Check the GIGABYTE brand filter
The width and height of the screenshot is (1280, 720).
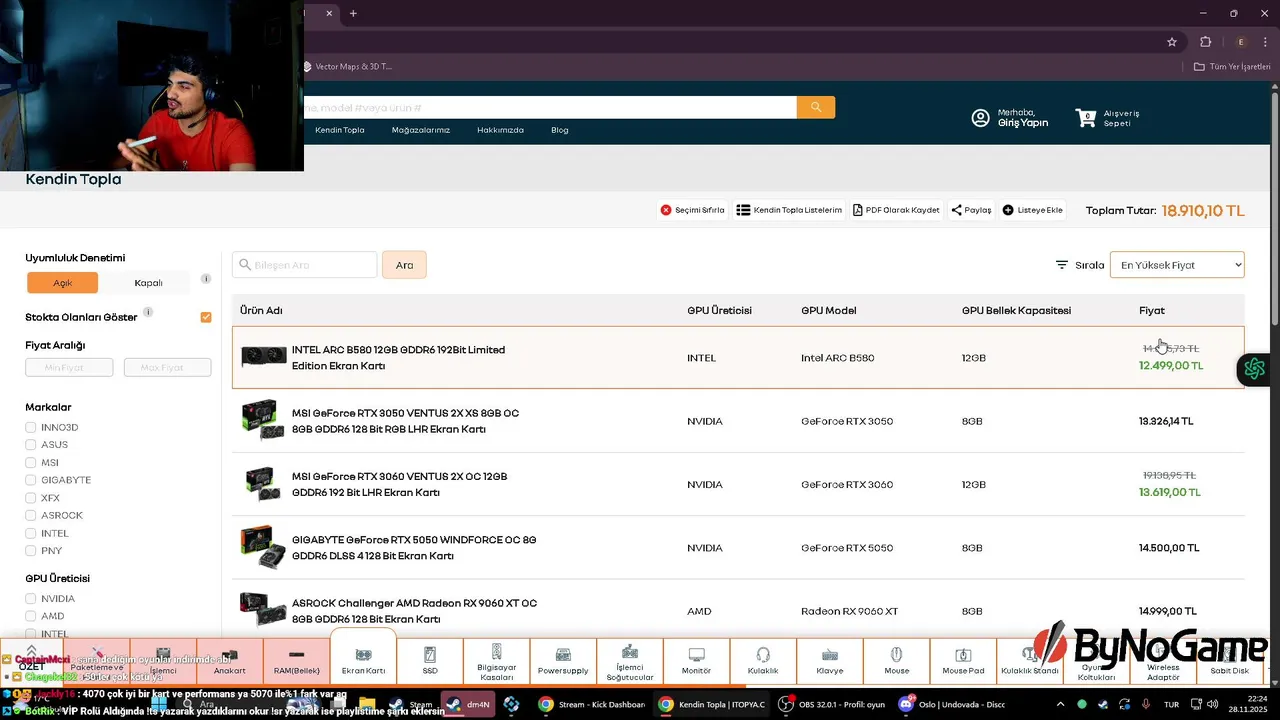pos(31,480)
